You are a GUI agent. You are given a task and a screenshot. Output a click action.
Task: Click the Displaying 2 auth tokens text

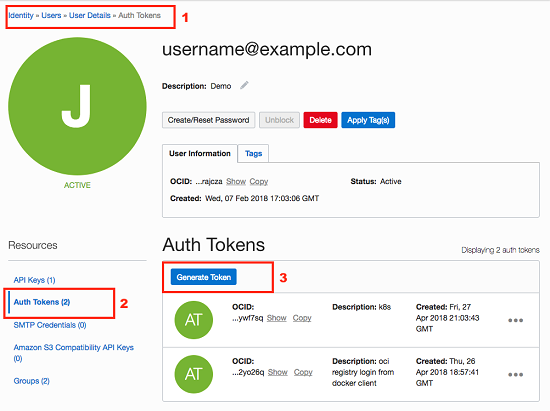point(500,250)
